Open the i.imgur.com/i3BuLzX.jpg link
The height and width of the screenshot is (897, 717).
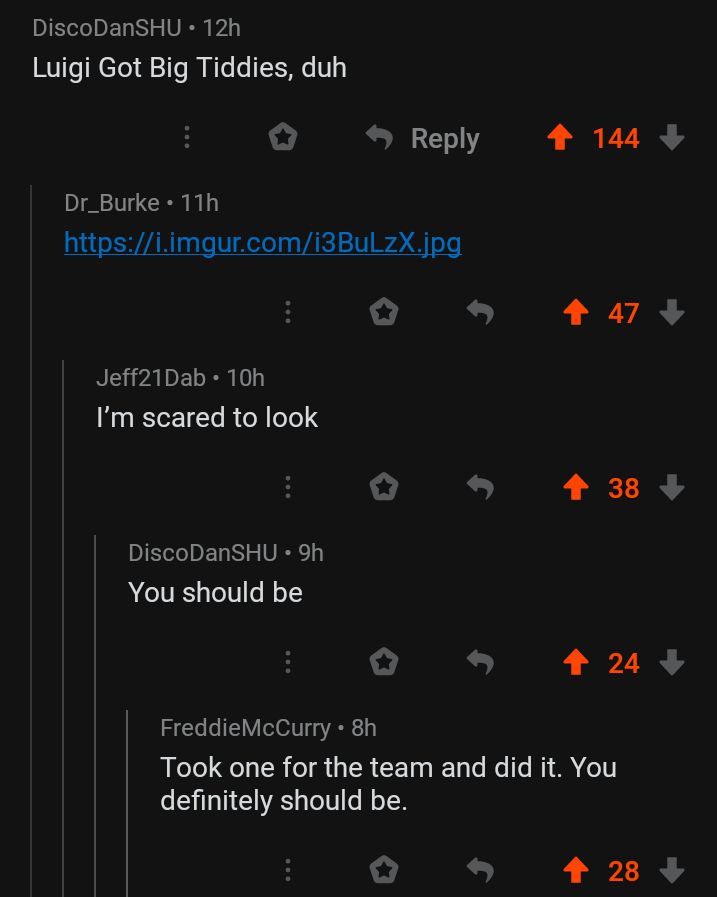point(263,243)
